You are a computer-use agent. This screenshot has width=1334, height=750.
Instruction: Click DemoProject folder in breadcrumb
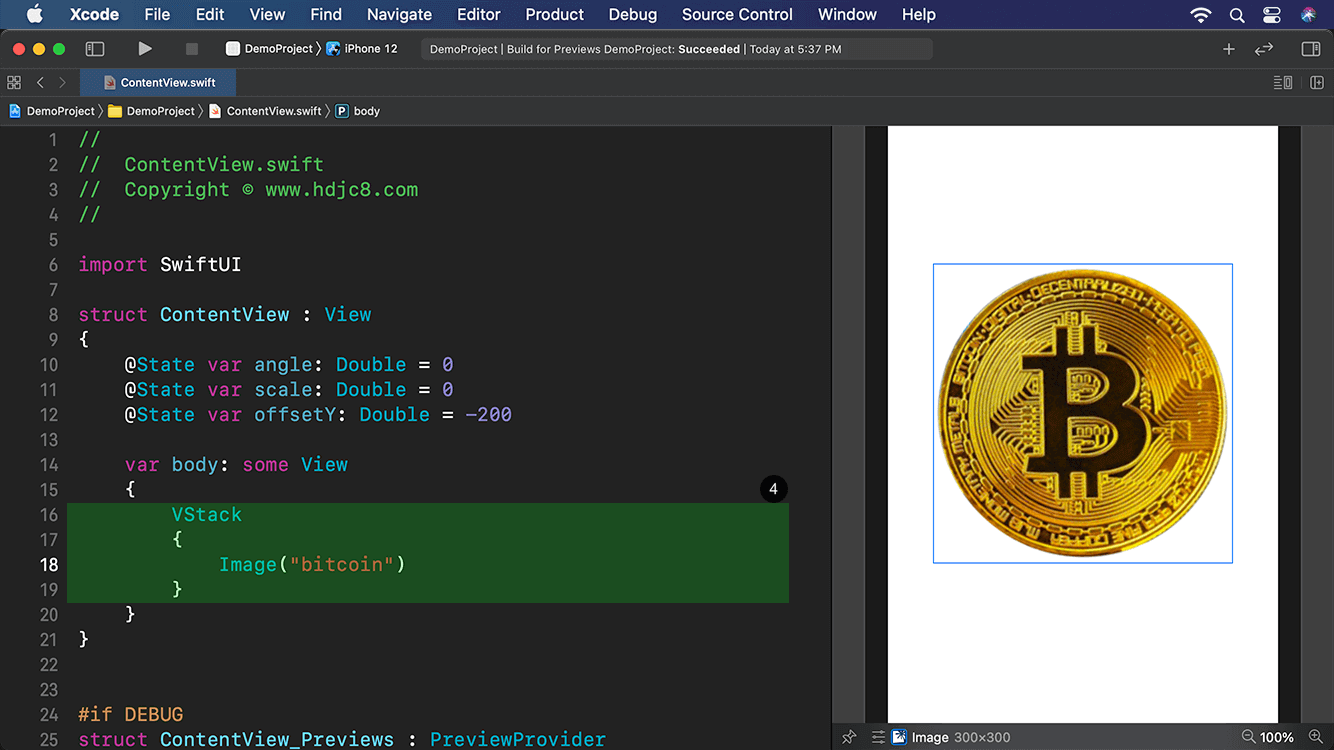click(x=151, y=111)
